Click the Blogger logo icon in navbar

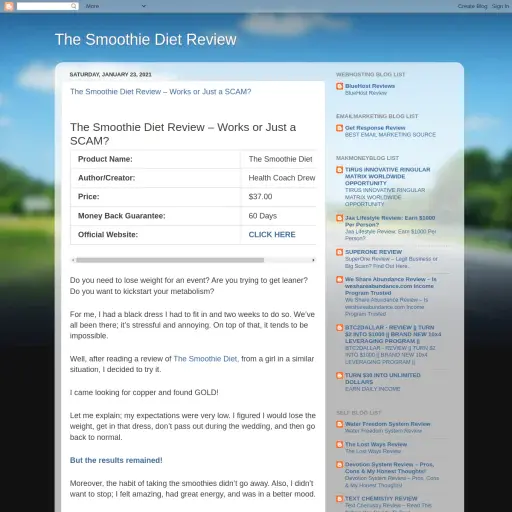9,6
